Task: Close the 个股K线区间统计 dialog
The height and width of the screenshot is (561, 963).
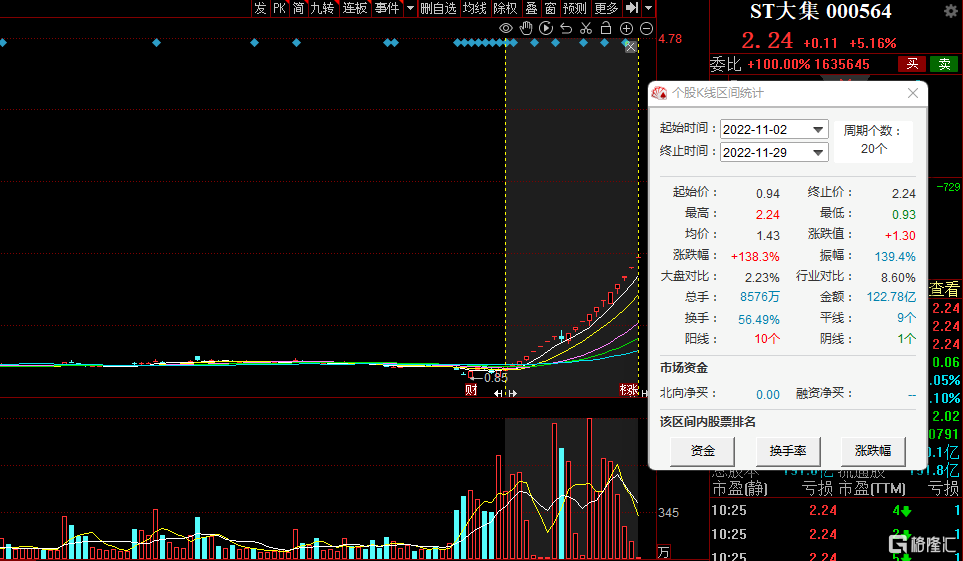Action: 912,93
